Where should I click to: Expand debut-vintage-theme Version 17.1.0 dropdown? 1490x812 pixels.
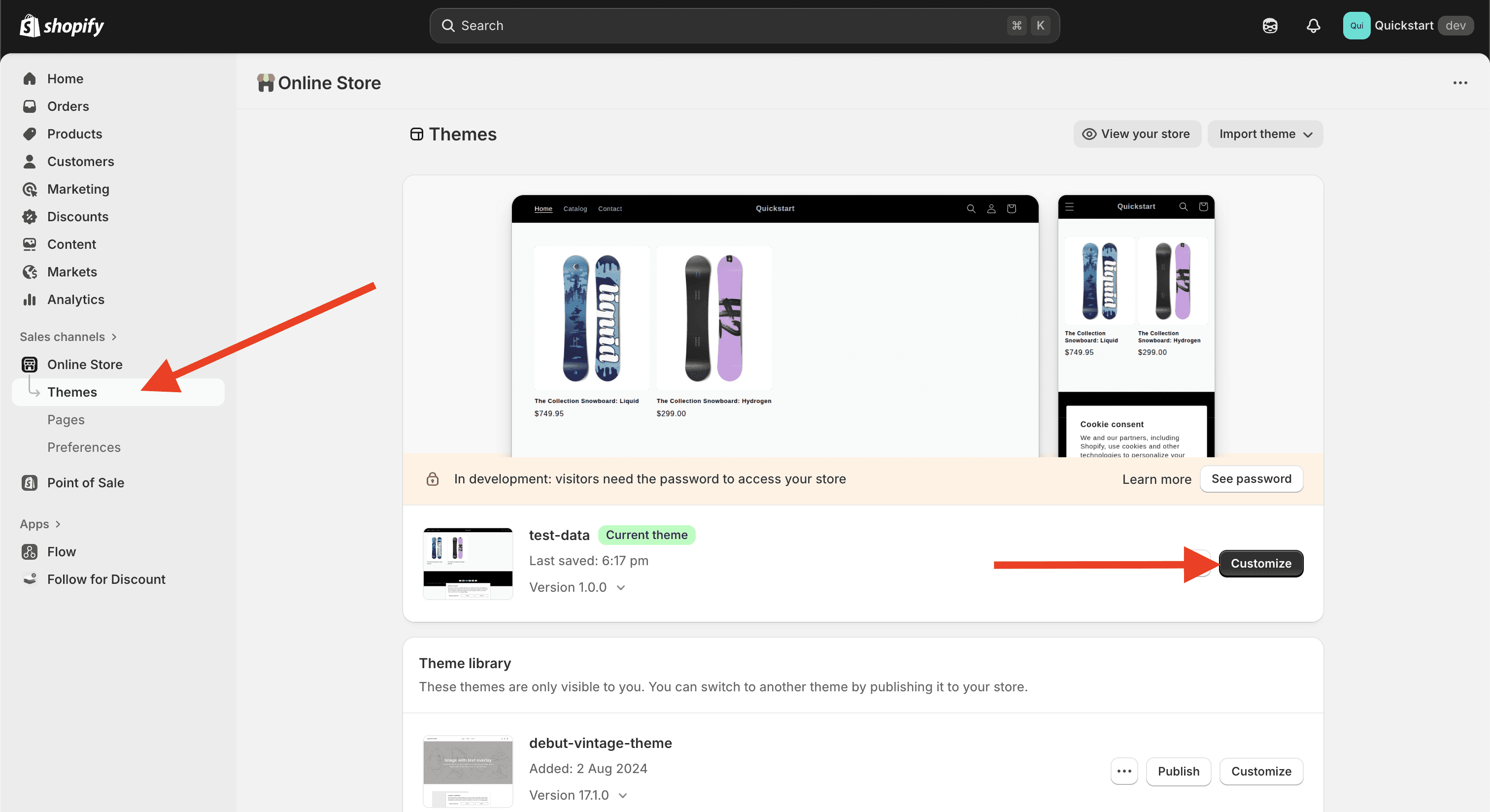(622, 795)
